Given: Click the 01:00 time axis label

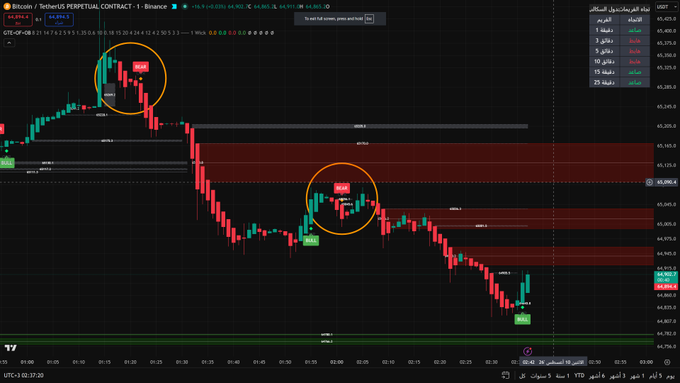Looking at the screenshot, I should 27,362.
